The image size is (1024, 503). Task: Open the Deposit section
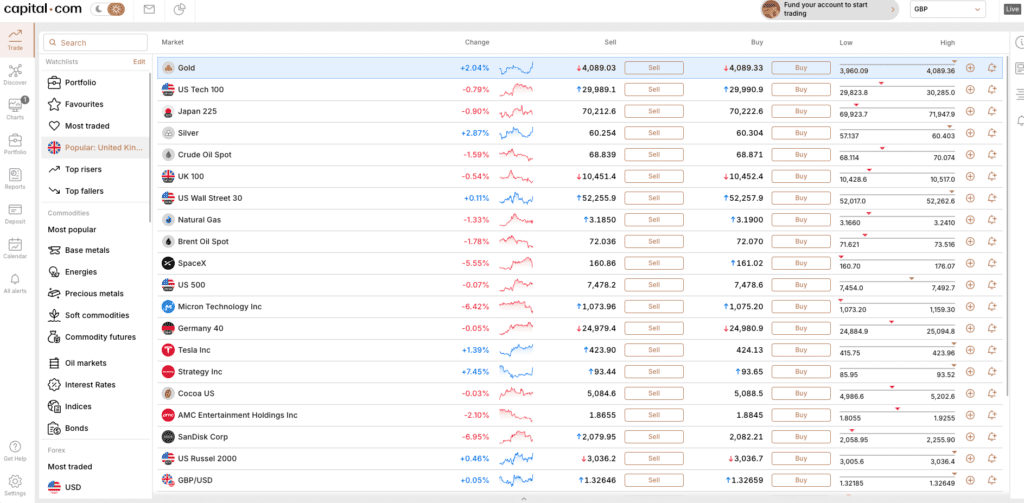tap(15, 213)
